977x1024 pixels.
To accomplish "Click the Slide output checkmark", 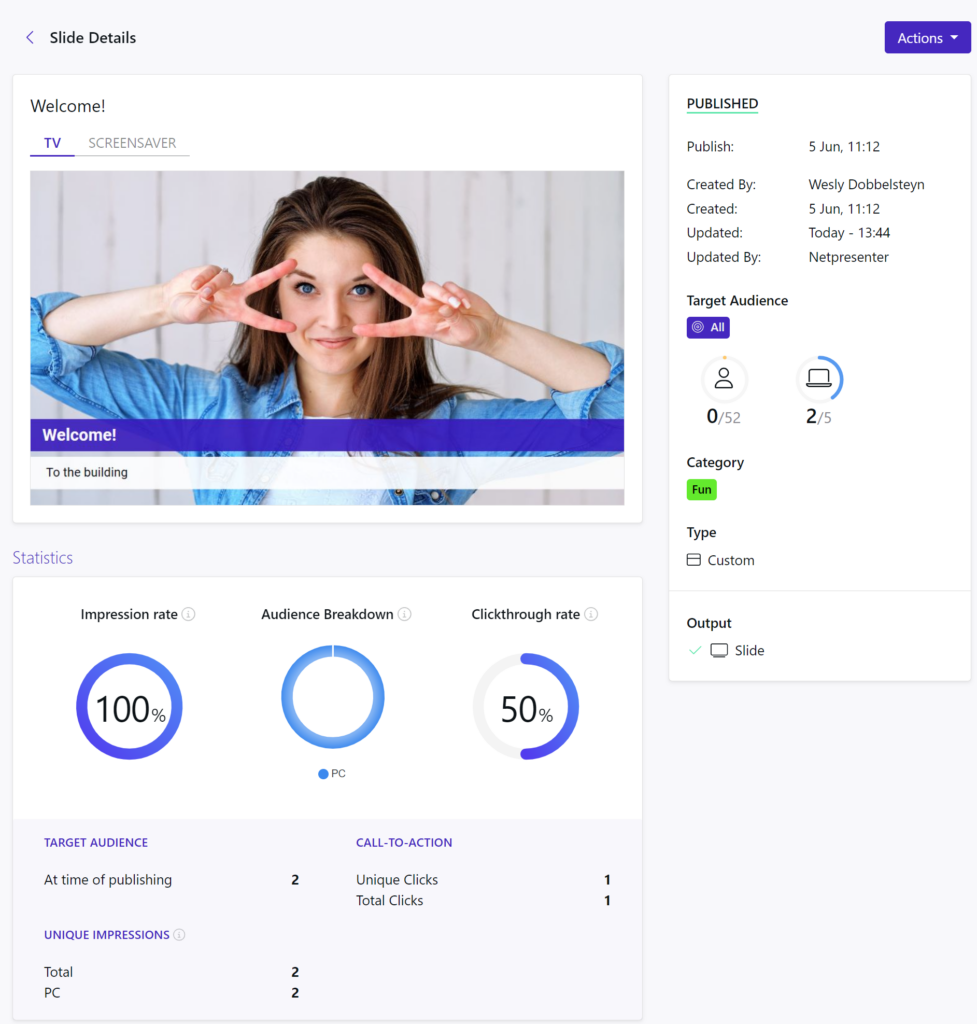I will (x=695, y=650).
